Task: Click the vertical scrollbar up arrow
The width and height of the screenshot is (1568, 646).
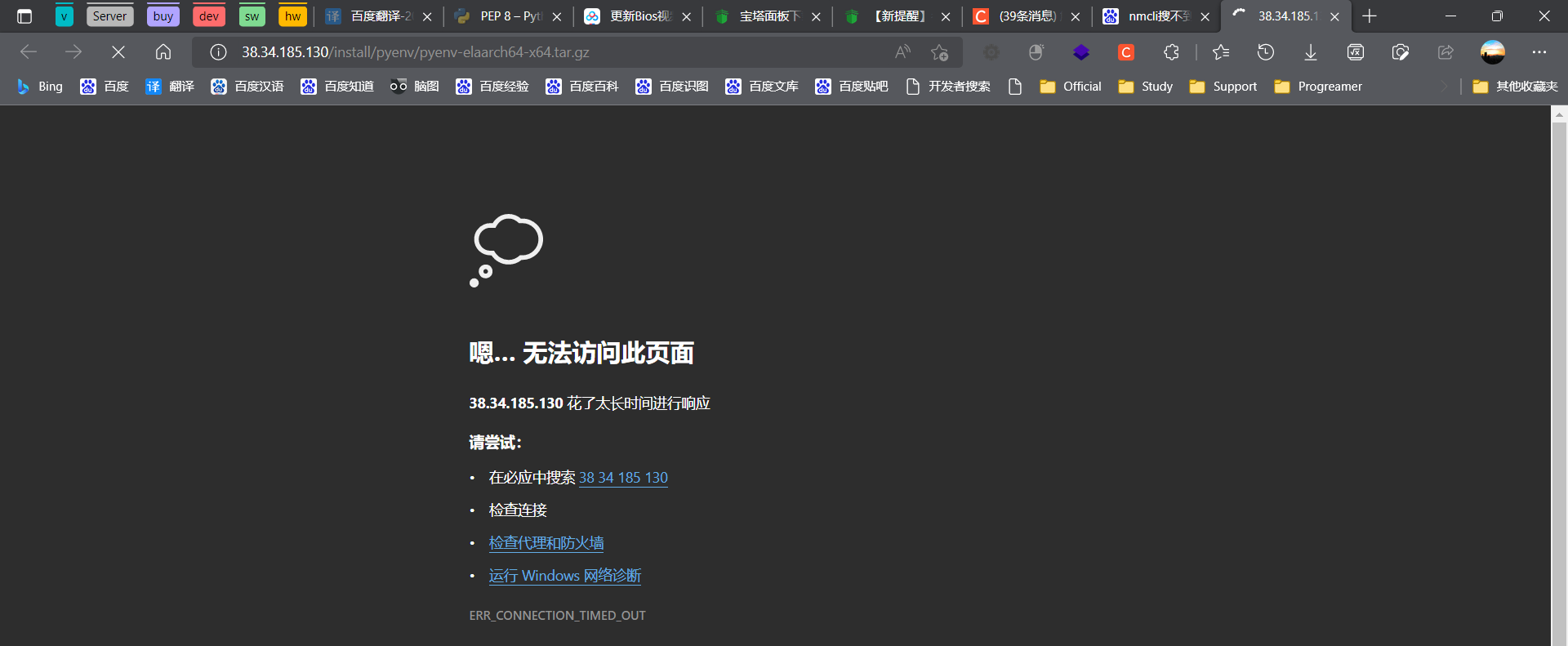Action: pyautogui.click(x=1559, y=115)
